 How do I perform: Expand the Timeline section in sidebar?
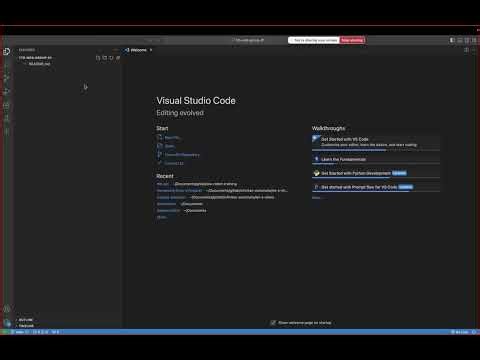pyautogui.click(x=25, y=326)
